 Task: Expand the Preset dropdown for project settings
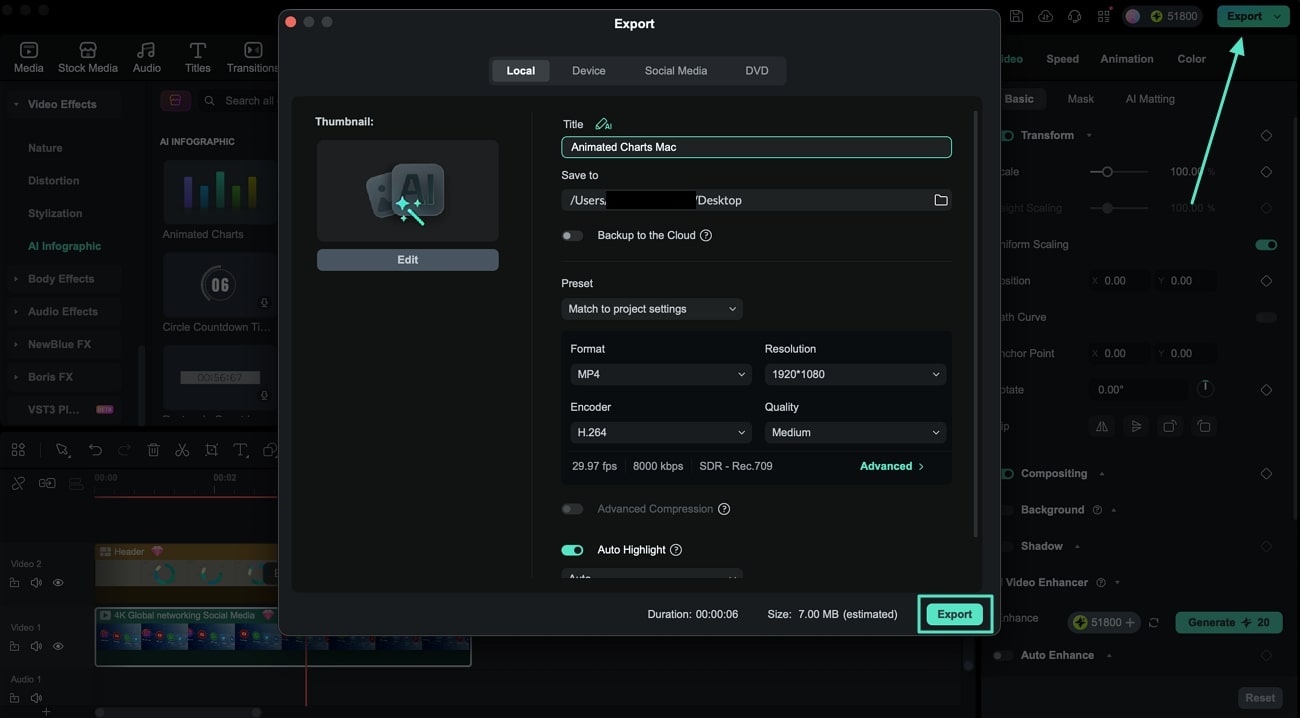tap(651, 308)
